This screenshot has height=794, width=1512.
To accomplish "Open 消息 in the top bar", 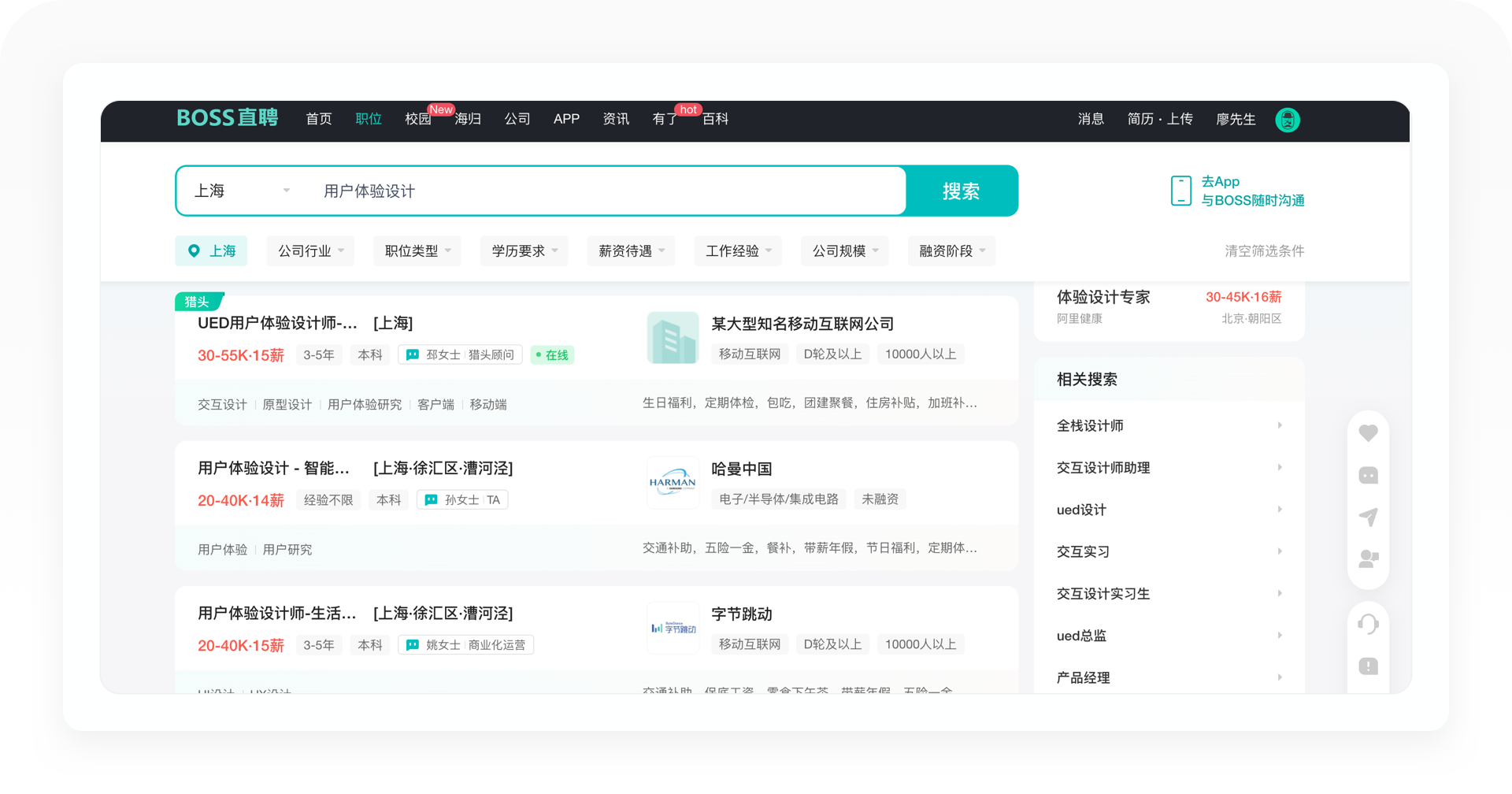I will tap(1091, 119).
